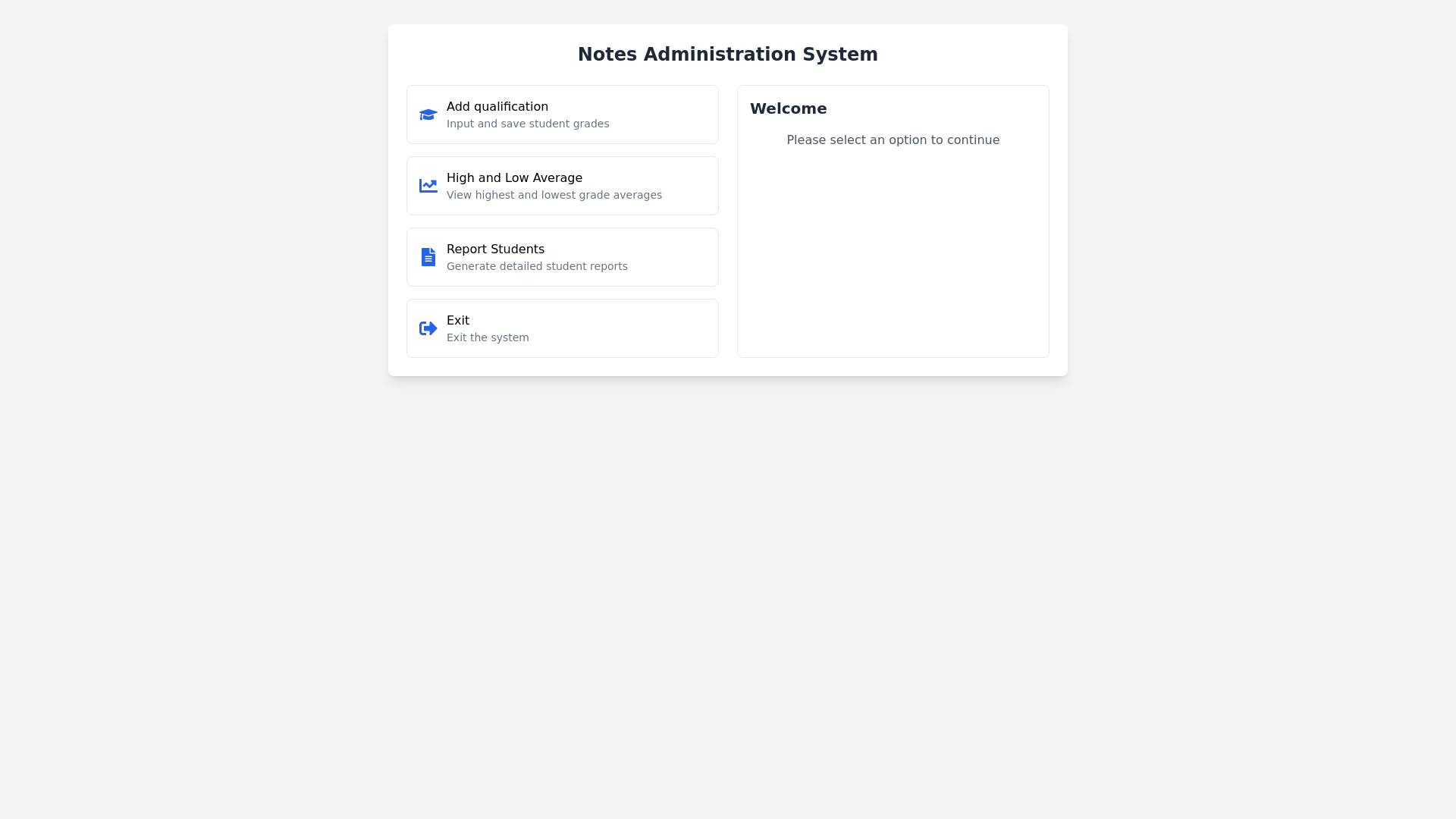This screenshot has width=1456, height=819.
Task: Click blank right side of Add qualification card
Action: pos(675,115)
